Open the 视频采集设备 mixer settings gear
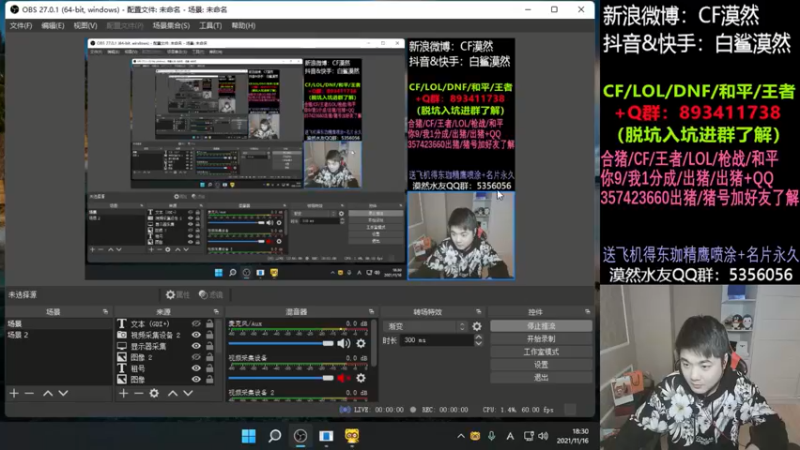Viewport: 800px width, 450px height. (x=361, y=378)
